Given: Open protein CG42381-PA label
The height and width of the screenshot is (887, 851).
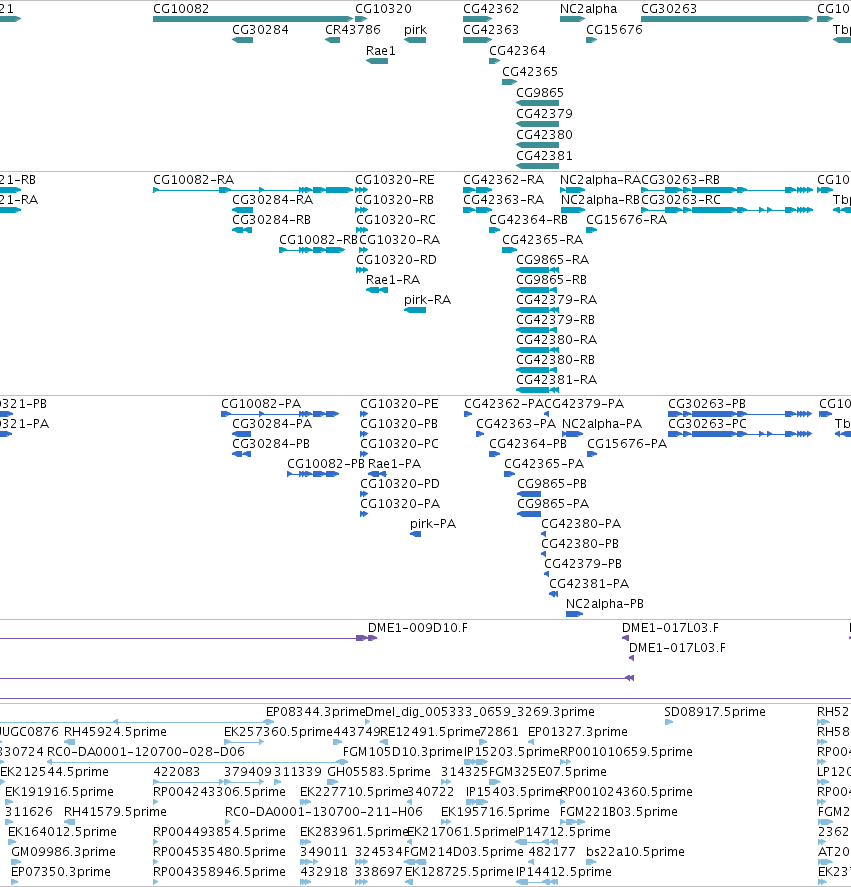Looking at the screenshot, I should (589, 583).
